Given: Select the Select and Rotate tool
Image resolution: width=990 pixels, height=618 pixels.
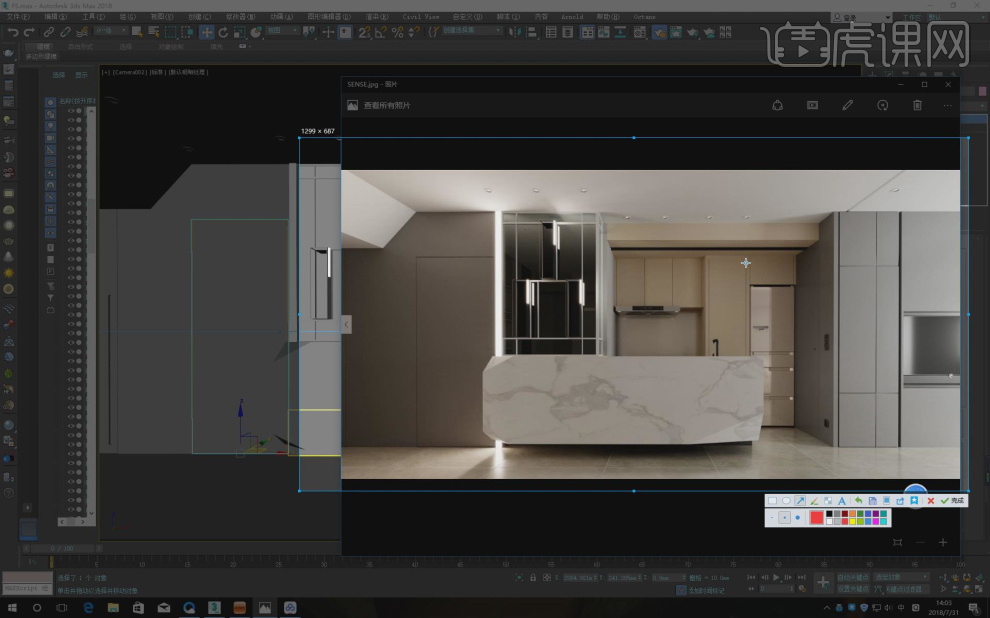Looking at the screenshot, I should click(223, 32).
